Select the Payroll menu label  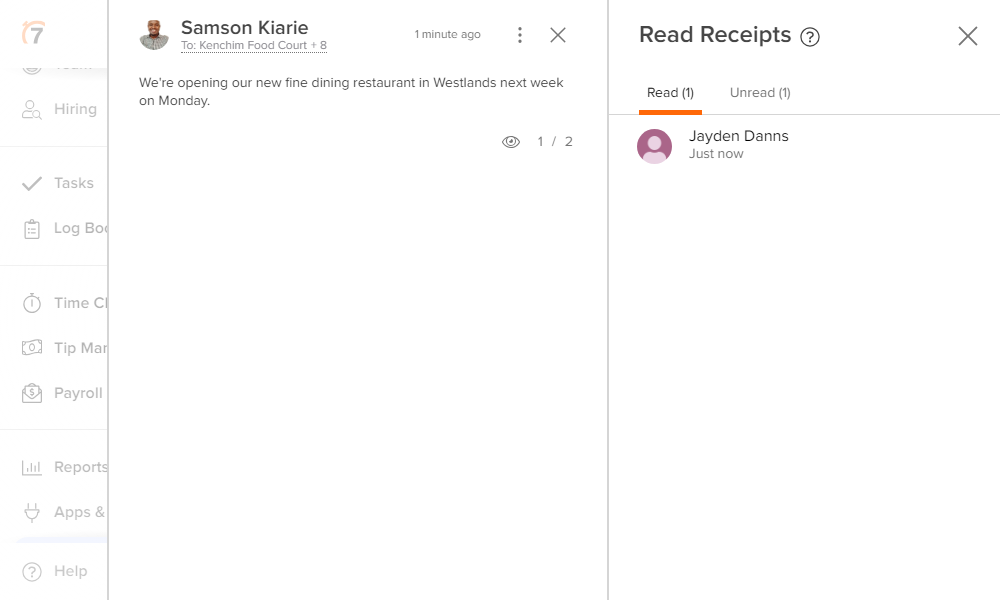point(78,393)
